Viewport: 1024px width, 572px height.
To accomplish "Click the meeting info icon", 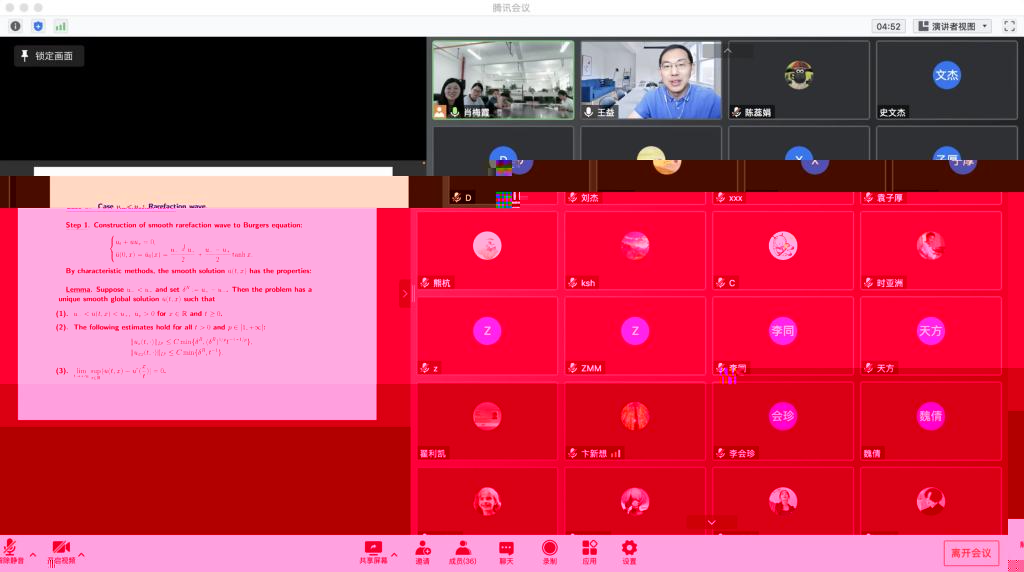I will pyautogui.click(x=15, y=26).
